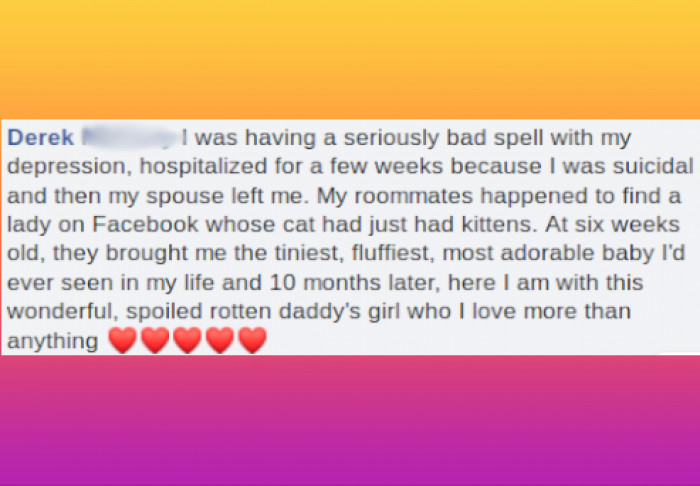The height and width of the screenshot is (486, 700).
Task: Click the fourth red heart emoji
Action: [x=220, y=340]
